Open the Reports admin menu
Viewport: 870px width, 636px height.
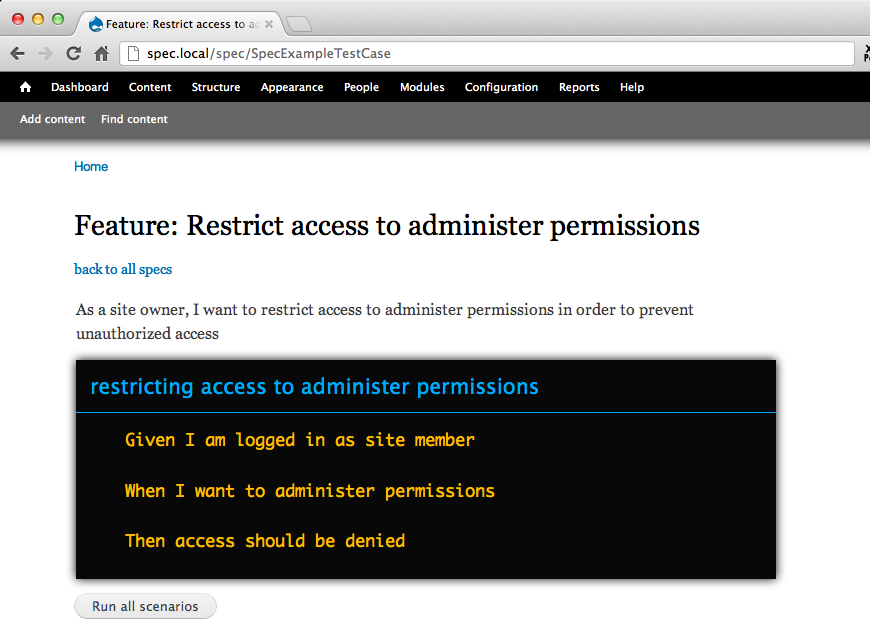pyautogui.click(x=579, y=88)
